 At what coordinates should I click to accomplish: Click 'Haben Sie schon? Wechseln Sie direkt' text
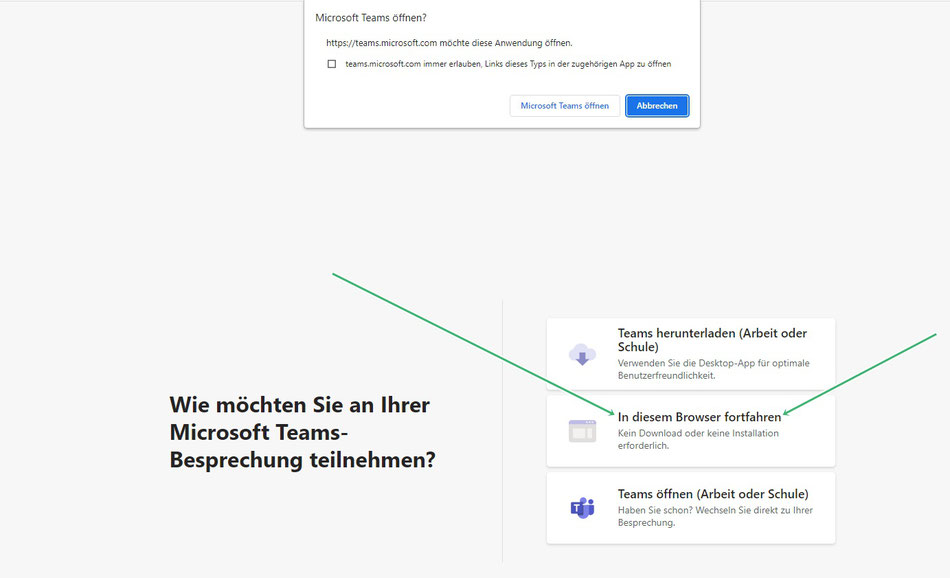[715, 516]
